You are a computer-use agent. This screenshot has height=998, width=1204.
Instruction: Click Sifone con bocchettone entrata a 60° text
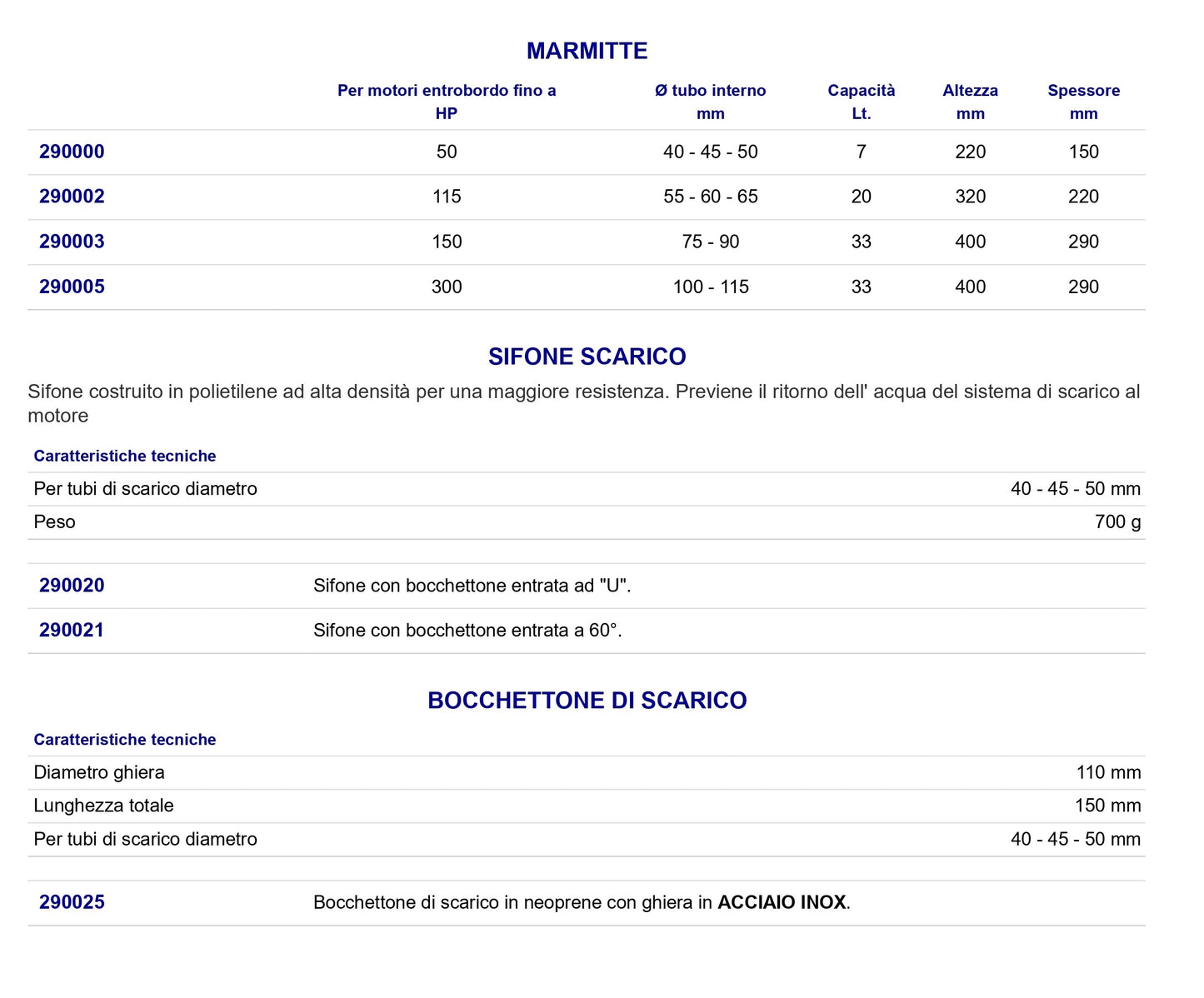[468, 631]
